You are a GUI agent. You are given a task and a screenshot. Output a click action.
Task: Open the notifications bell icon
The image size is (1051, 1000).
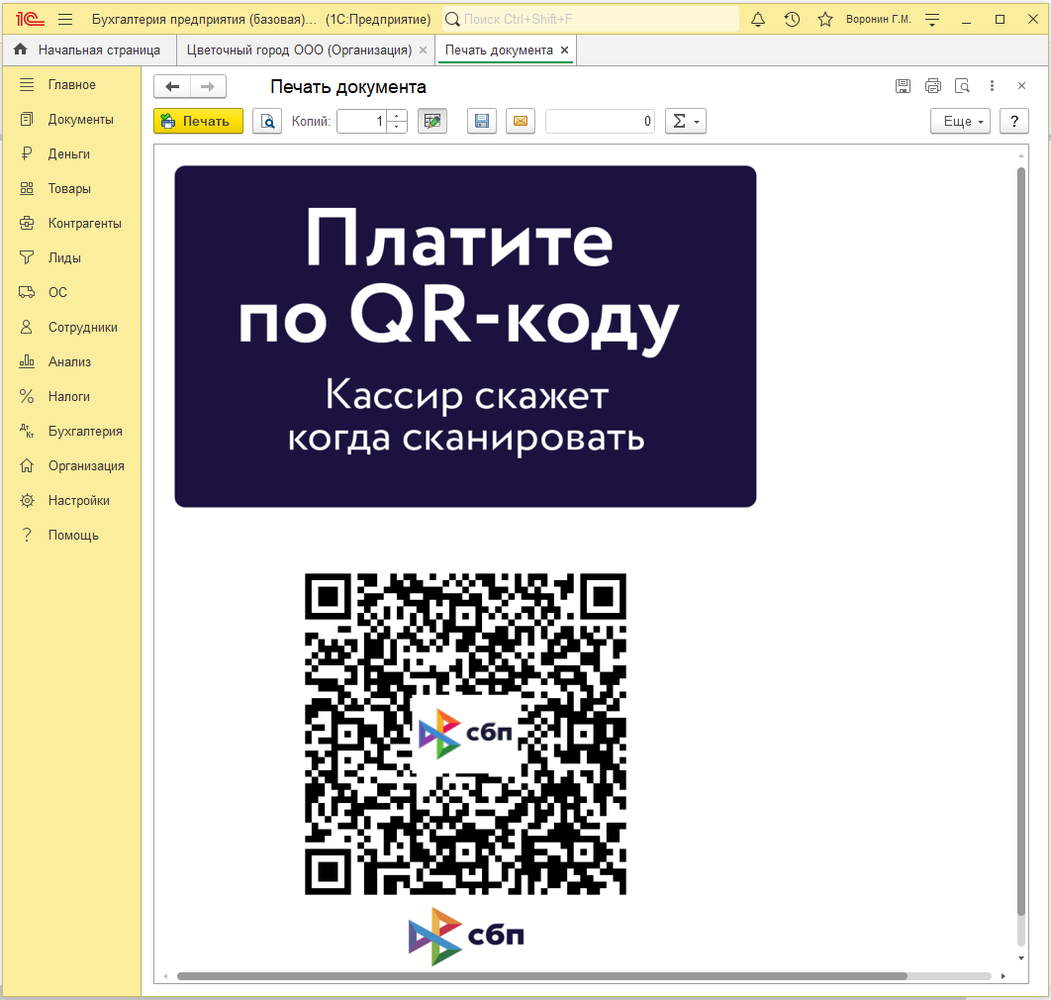(757, 19)
